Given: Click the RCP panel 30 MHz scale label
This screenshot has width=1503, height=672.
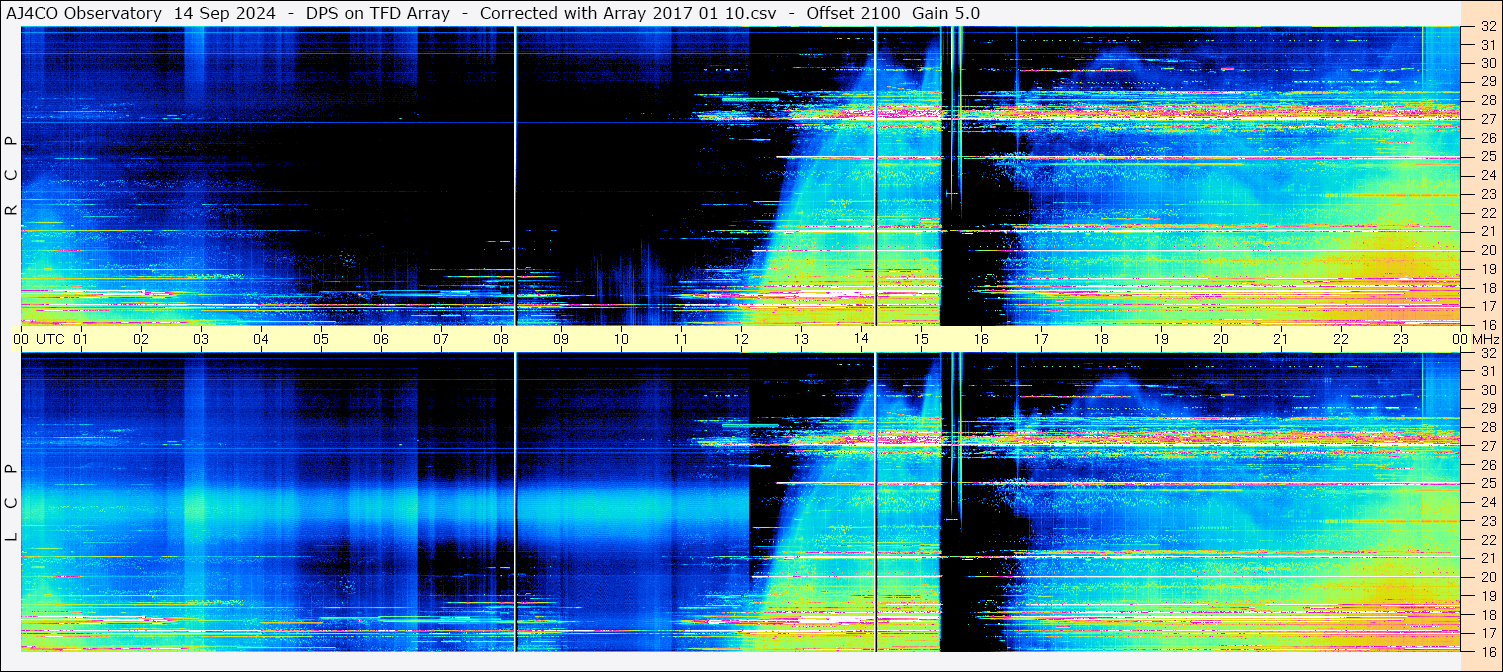Looking at the screenshot, I should coord(1488,63).
